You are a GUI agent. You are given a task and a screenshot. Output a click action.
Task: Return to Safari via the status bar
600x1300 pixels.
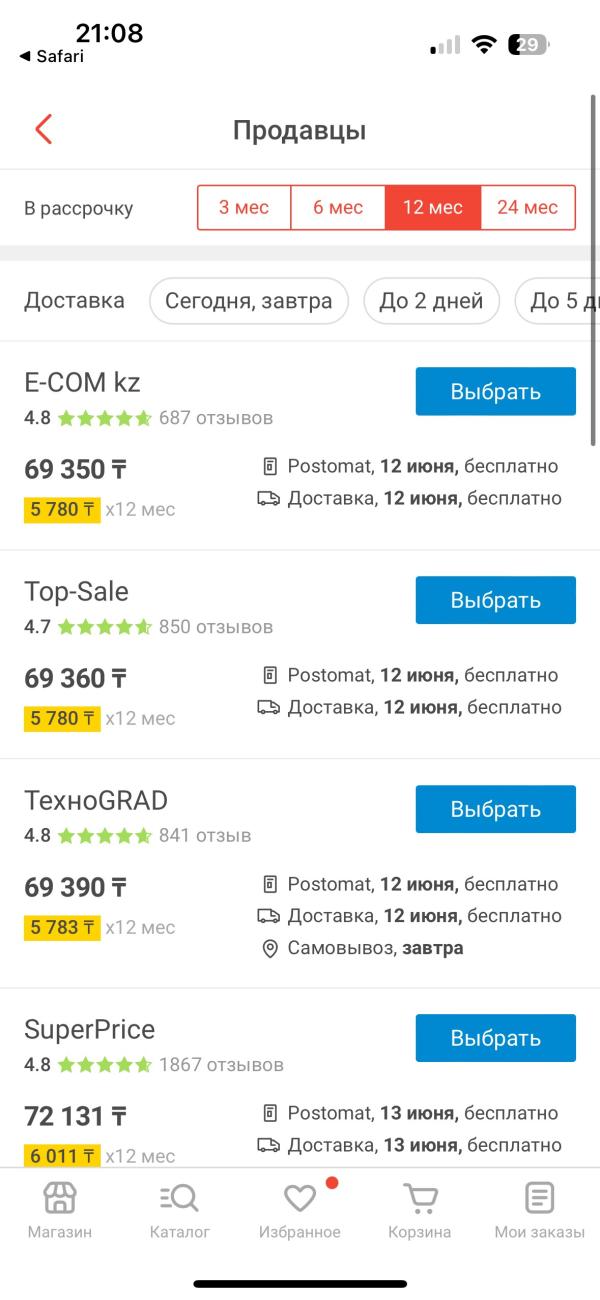tap(52, 56)
